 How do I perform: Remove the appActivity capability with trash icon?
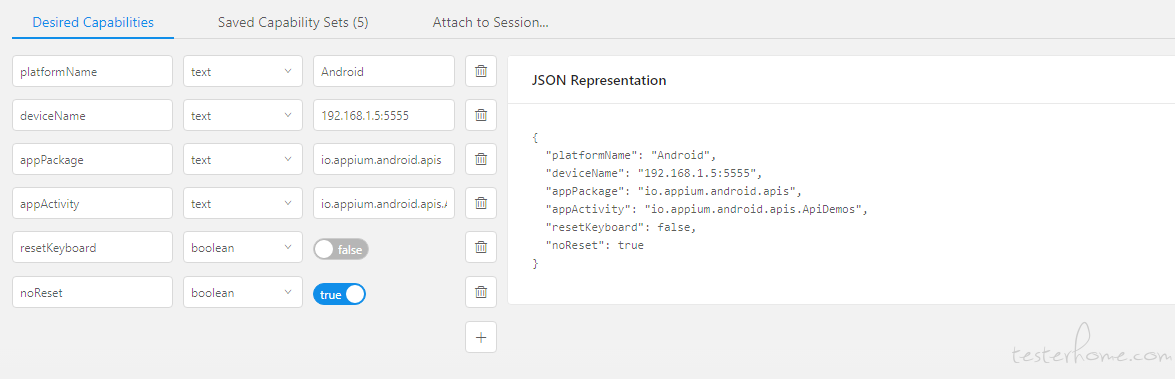(481, 203)
